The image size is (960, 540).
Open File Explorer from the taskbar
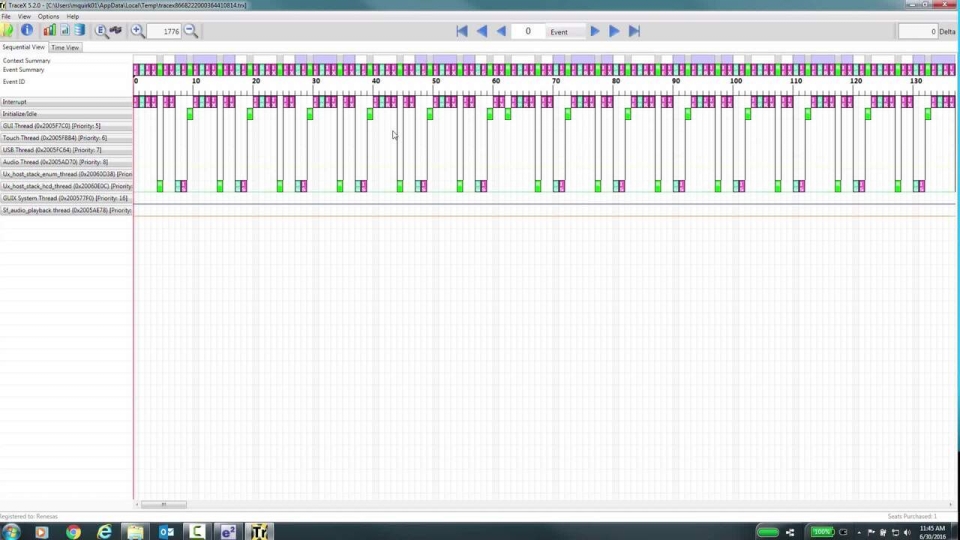pyautogui.click(x=135, y=532)
